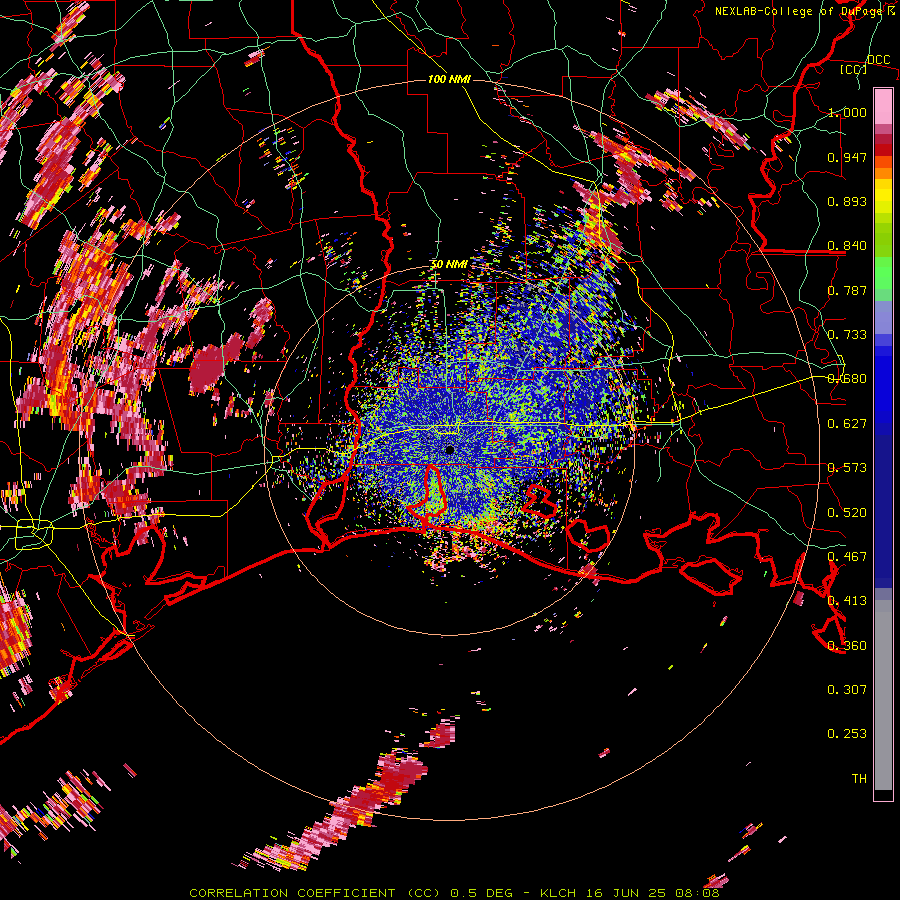This screenshot has width=900, height=900.
Task: Select the 0.307 legend value
Action: click(847, 690)
